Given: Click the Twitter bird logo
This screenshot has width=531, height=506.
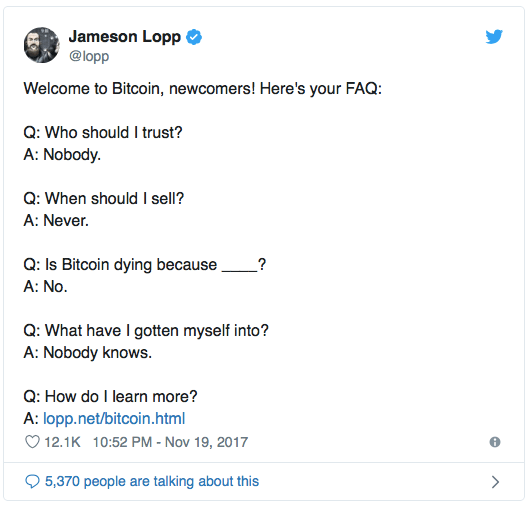Looking at the screenshot, I should 494,37.
